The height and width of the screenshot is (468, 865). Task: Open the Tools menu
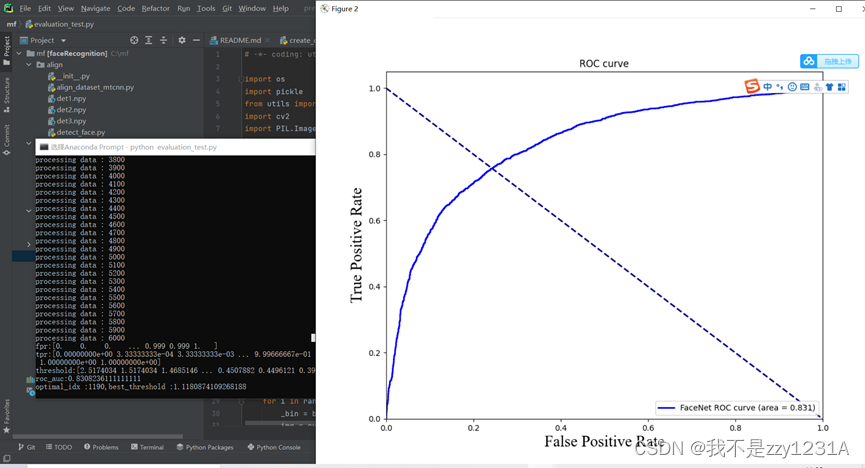click(206, 8)
